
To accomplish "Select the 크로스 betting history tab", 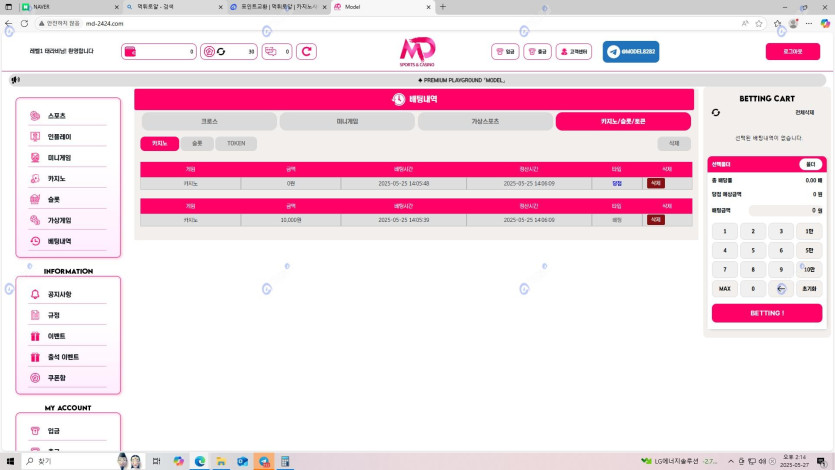I will [x=209, y=121].
